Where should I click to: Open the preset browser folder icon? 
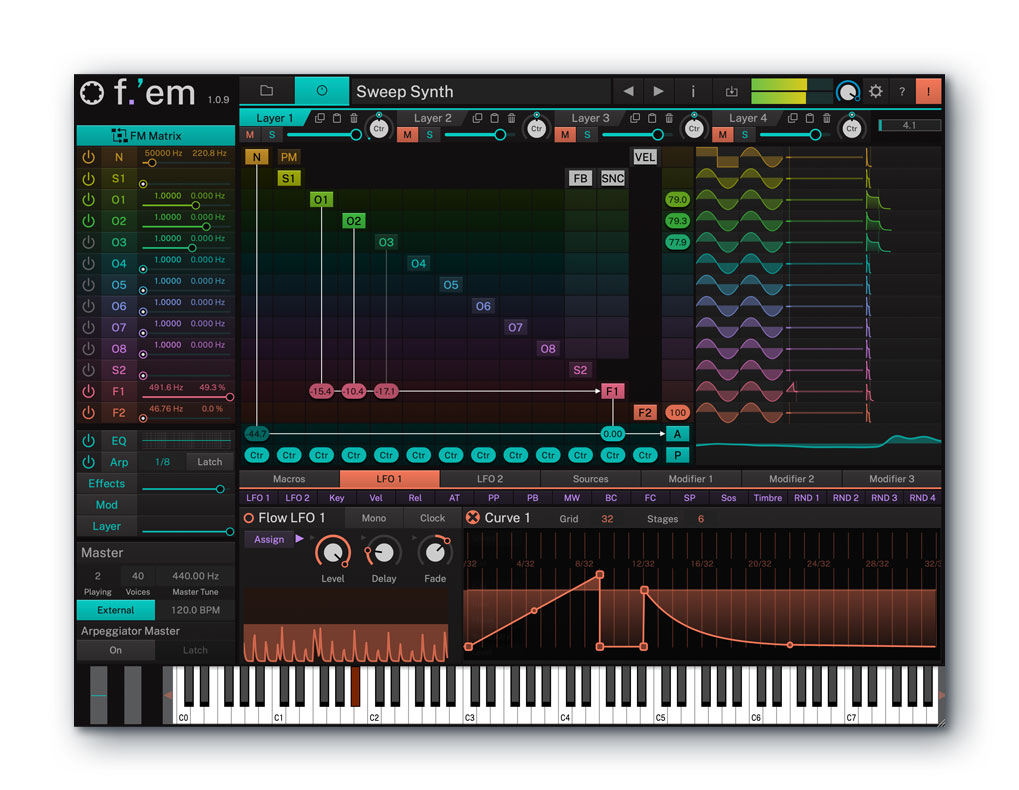[266, 91]
